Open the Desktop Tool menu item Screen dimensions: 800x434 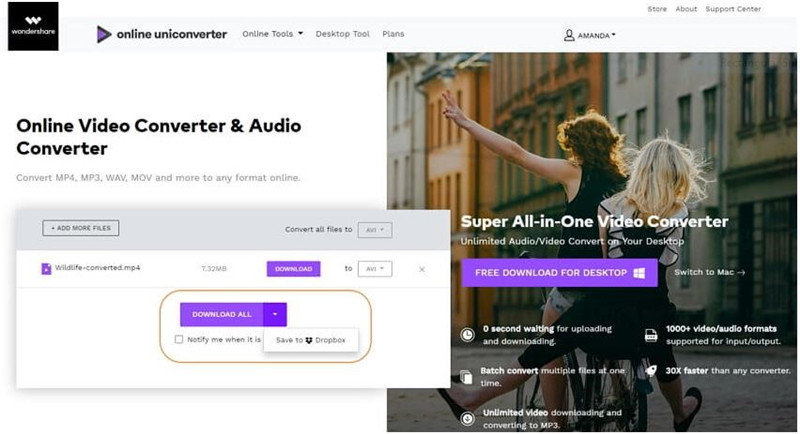coord(342,34)
